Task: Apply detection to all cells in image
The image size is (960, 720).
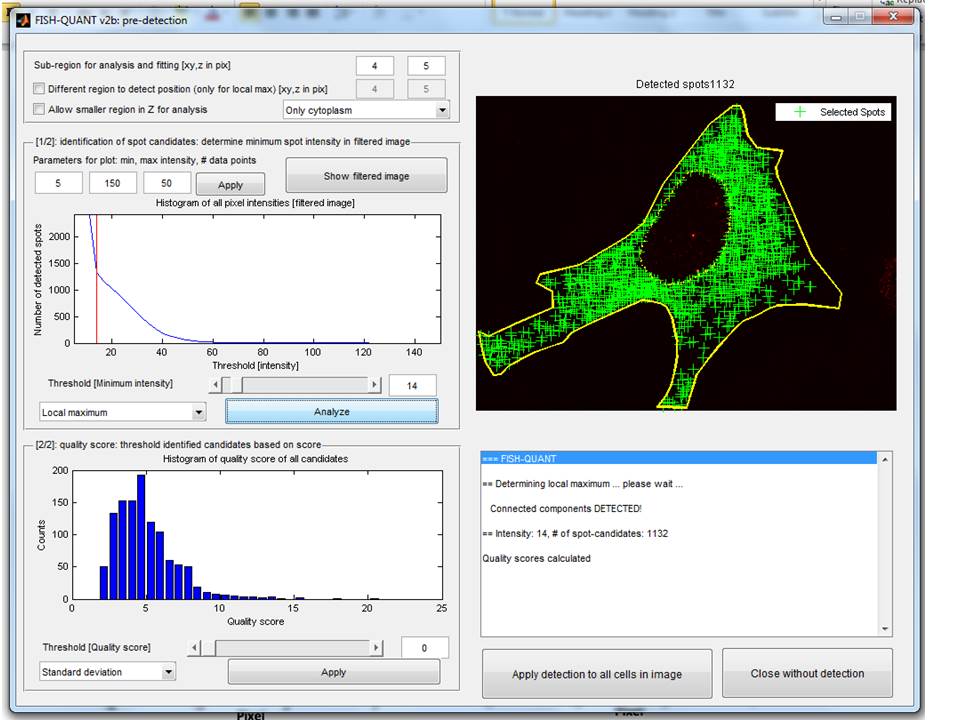Action: point(597,674)
